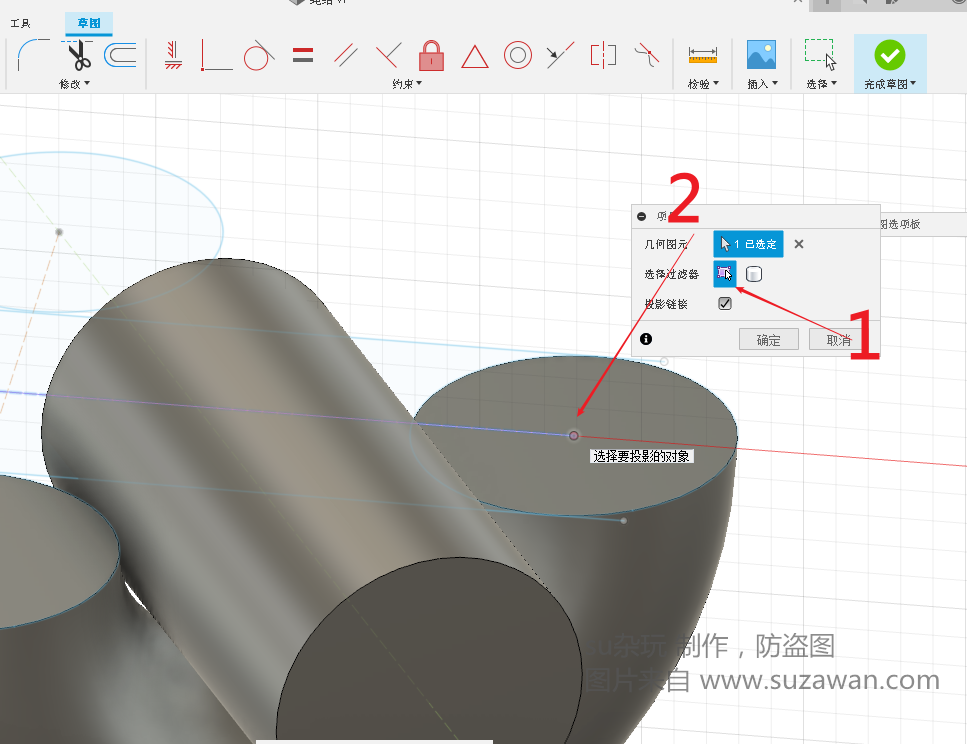Select the Coincident constraint

click(x=216, y=56)
